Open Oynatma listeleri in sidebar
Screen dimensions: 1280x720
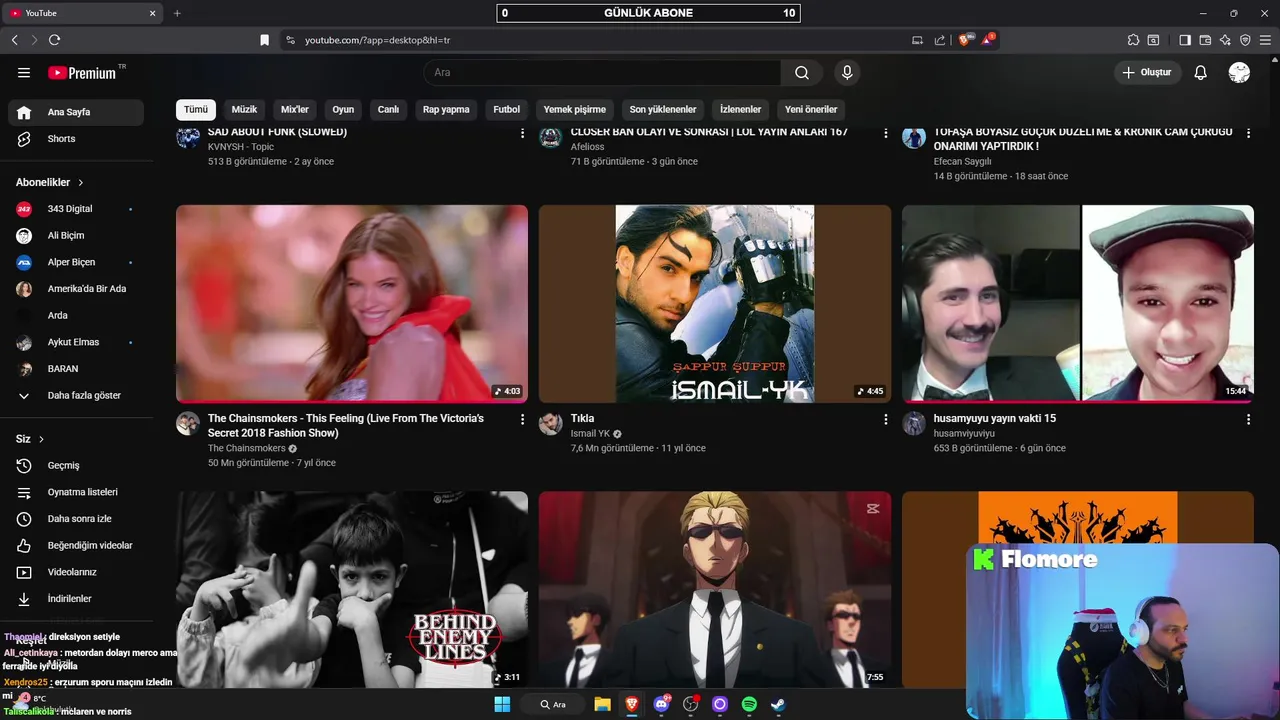pos(76,492)
